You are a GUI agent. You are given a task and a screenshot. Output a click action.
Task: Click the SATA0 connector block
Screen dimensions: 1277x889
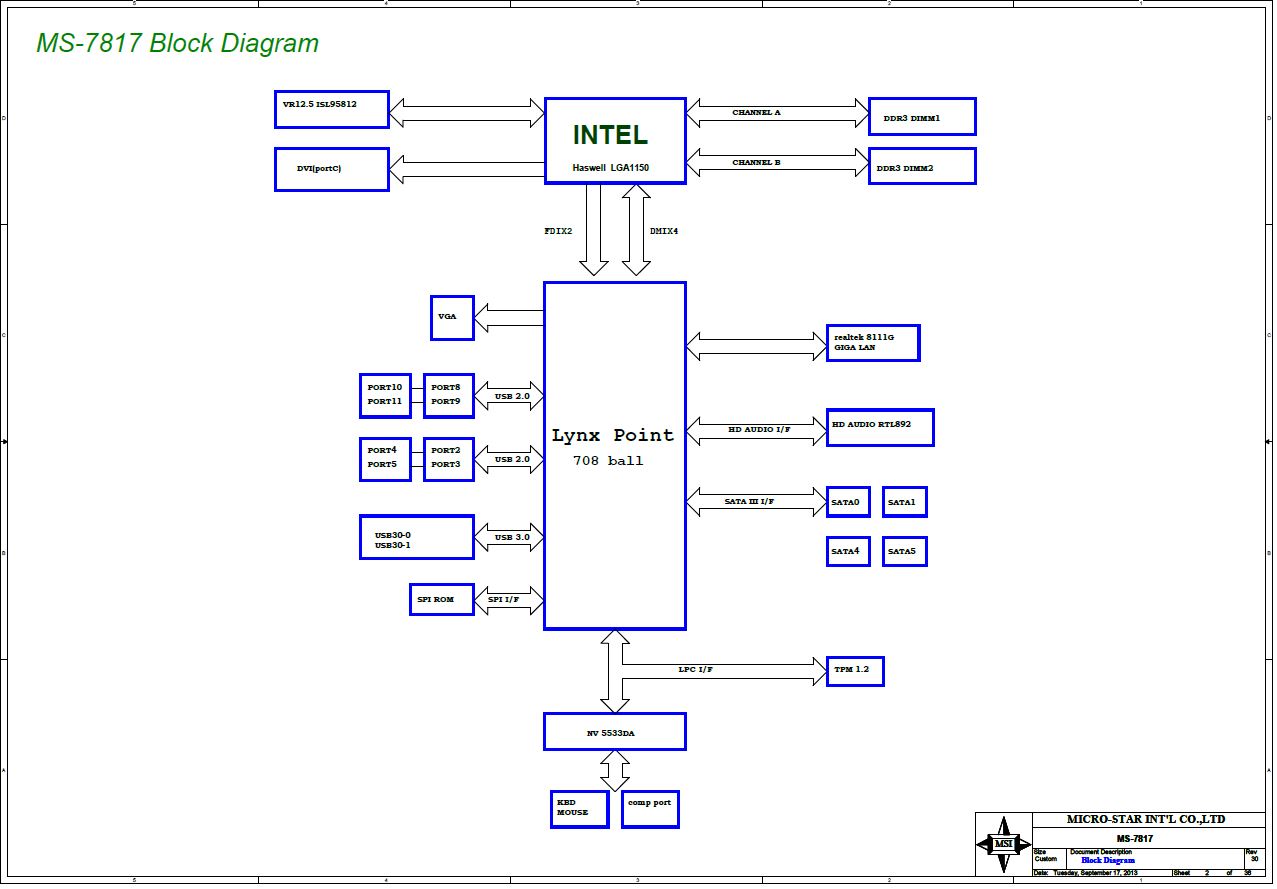847,502
